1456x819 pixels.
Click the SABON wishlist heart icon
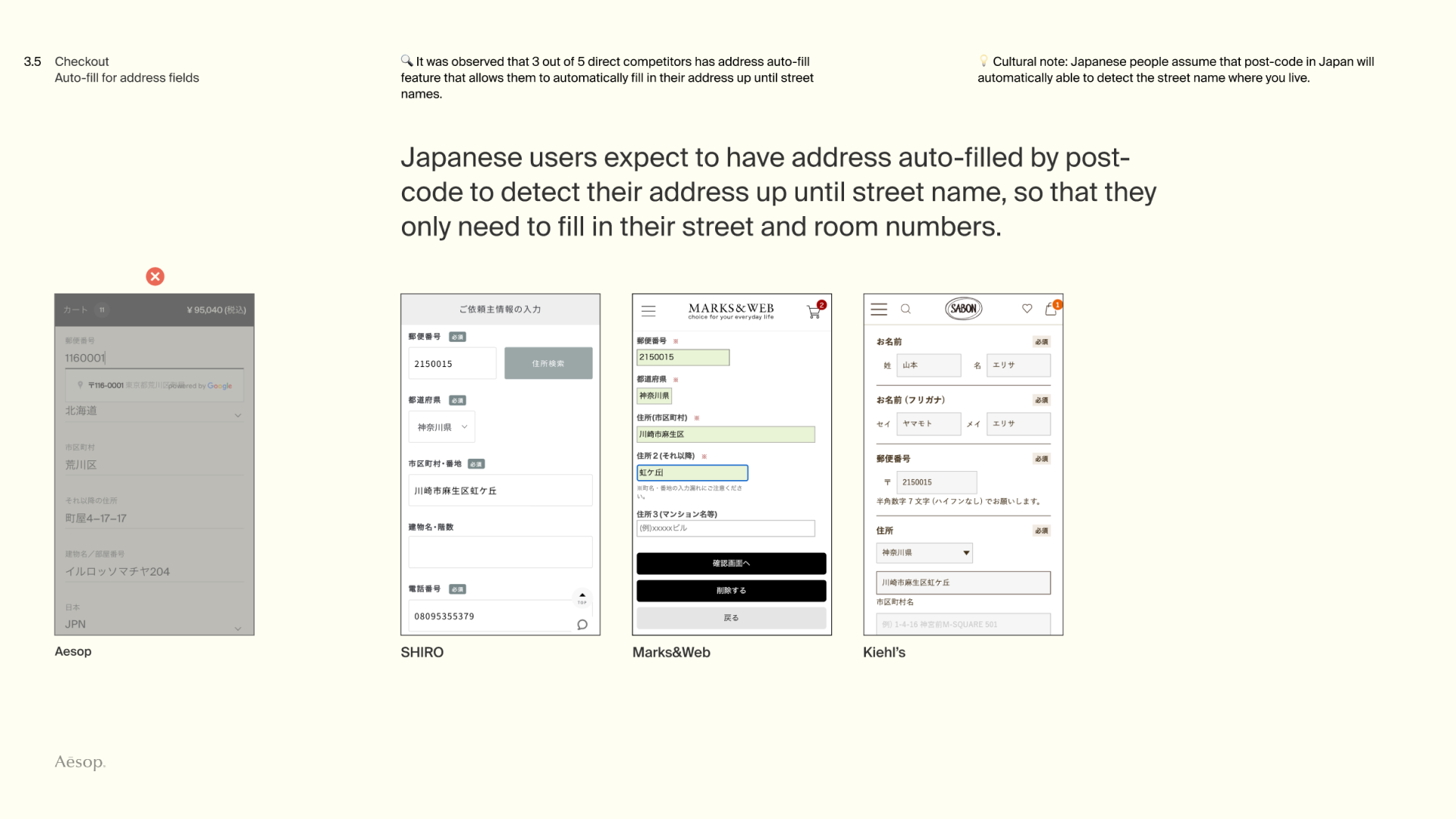tap(1027, 309)
